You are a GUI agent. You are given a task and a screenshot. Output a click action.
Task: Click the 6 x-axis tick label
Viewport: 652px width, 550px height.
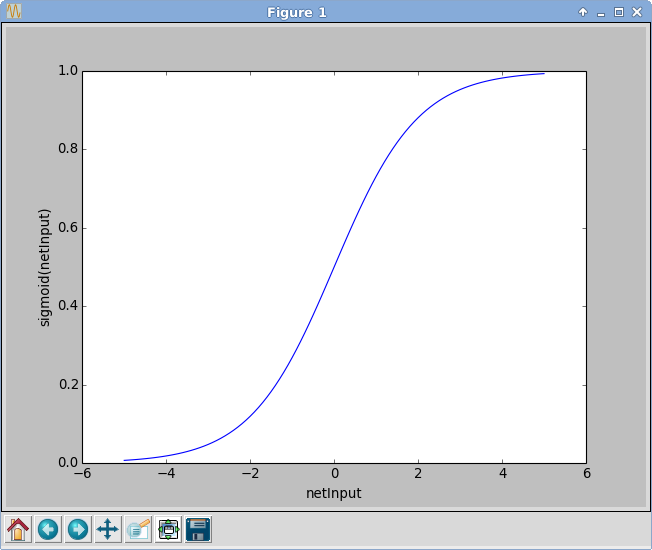click(x=587, y=474)
